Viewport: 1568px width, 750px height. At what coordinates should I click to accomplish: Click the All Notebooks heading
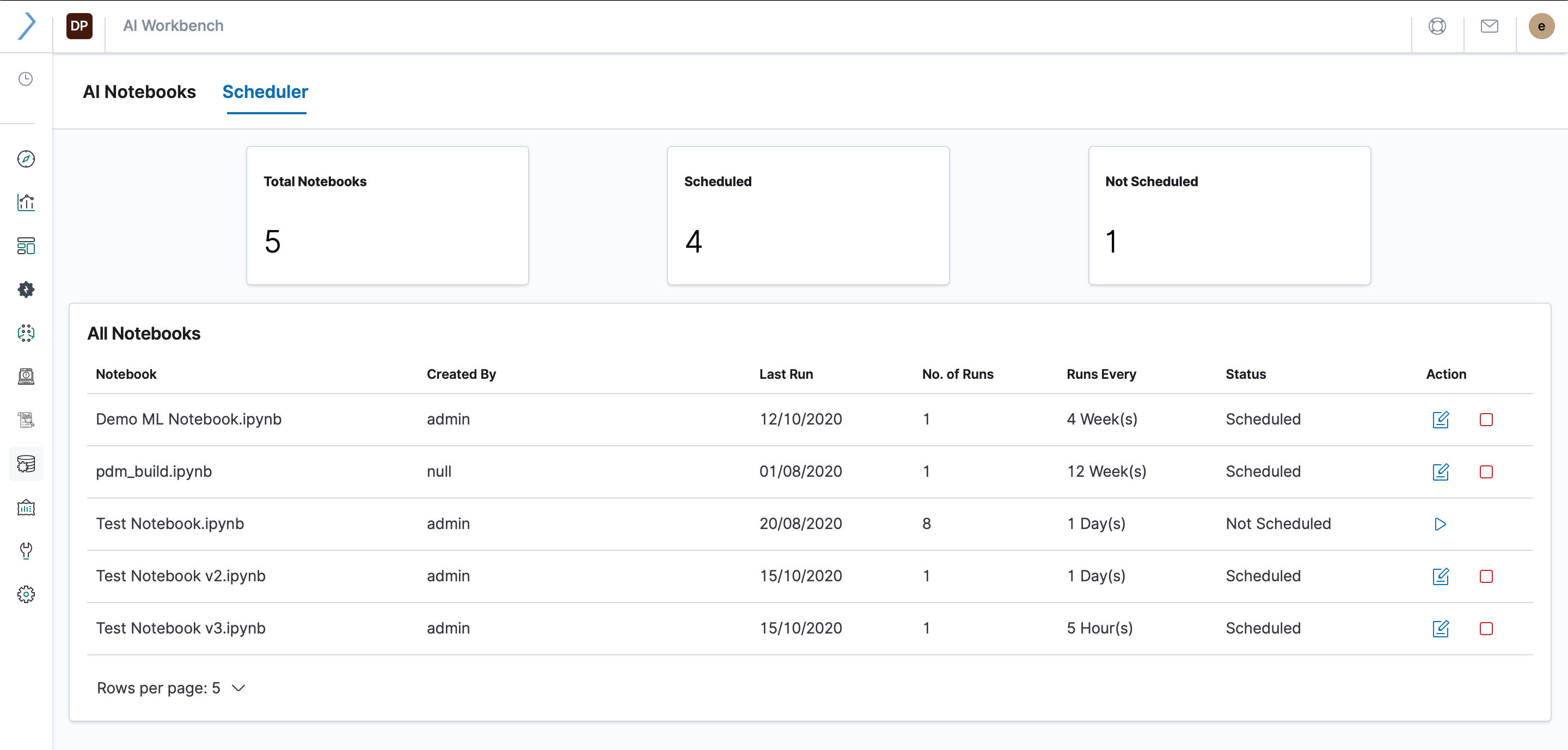(x=144, y=333)
